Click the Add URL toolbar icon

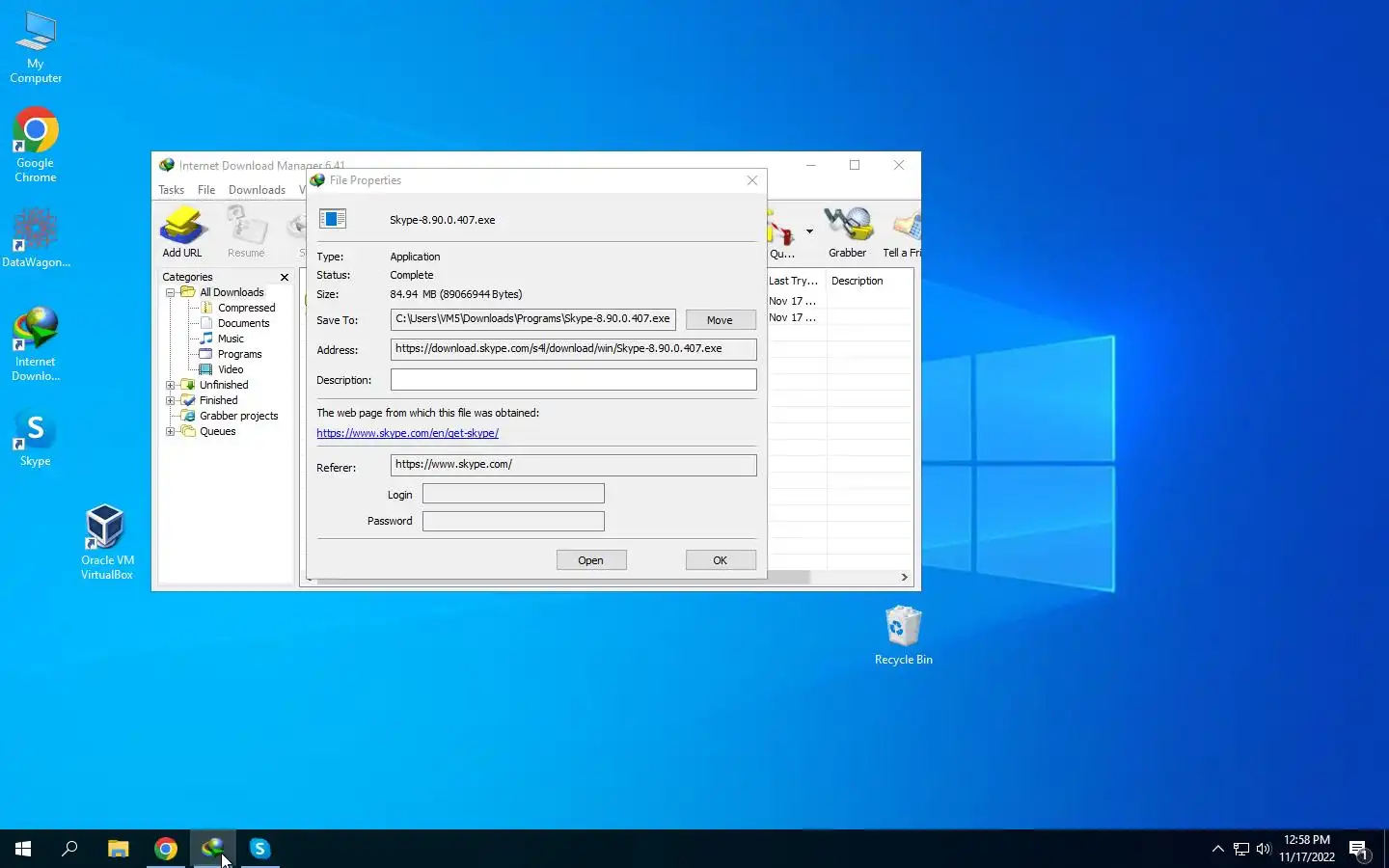182,232
